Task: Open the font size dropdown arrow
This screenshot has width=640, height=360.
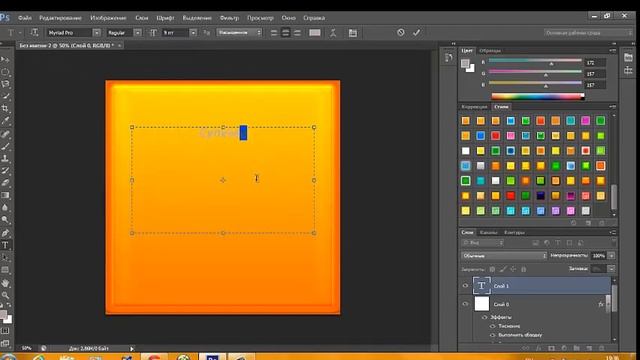Action: coord(193,32)
